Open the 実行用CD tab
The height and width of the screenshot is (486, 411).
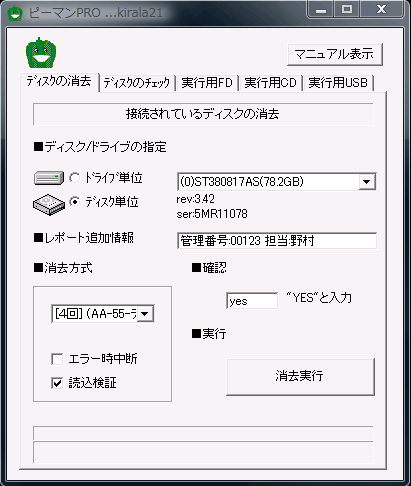270,82
